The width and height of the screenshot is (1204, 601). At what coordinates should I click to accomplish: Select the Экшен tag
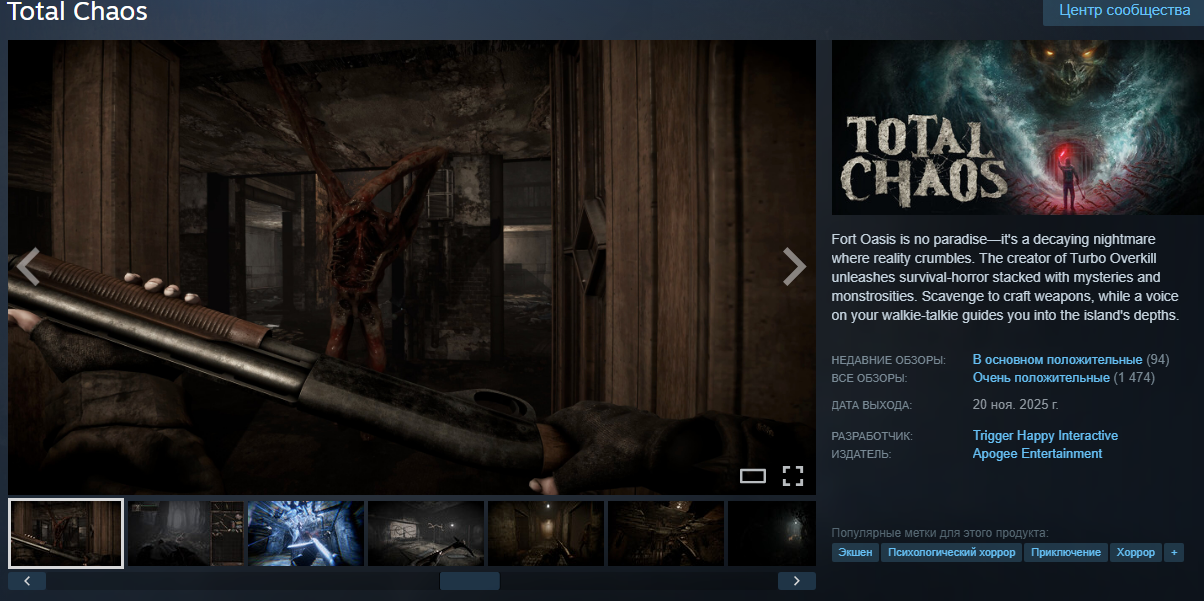pyautogui.click(x=855, y=552)
